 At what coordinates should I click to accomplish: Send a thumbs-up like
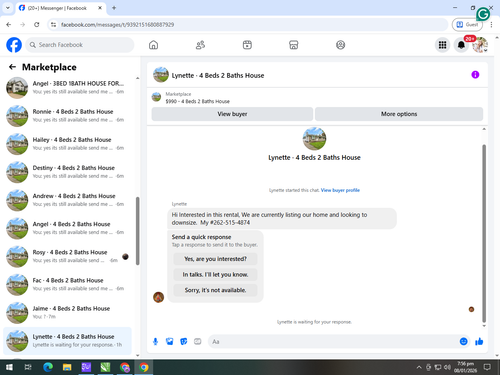479,341
